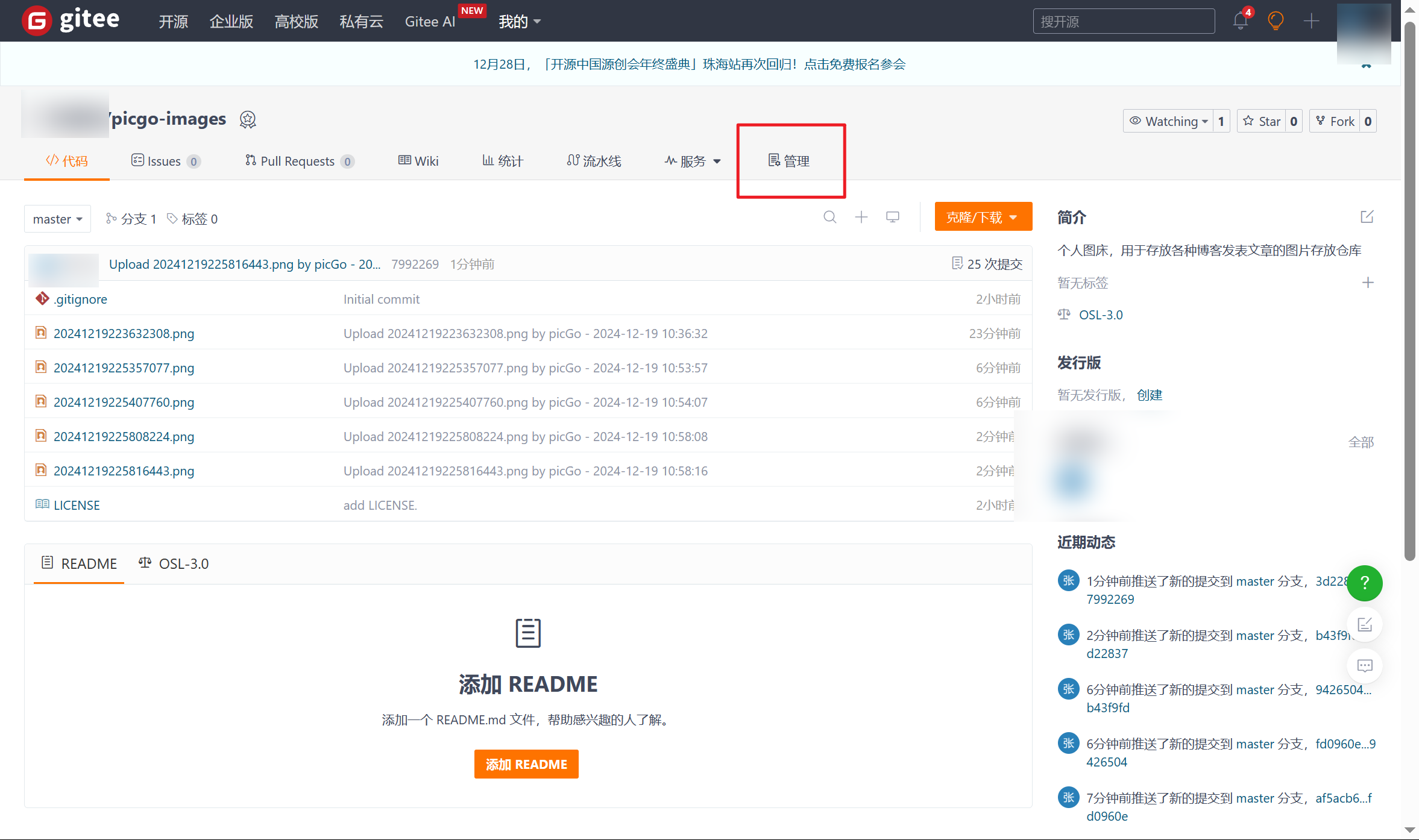Open the notification bell
The image size is (1419, 840).
click(1240, 20)
